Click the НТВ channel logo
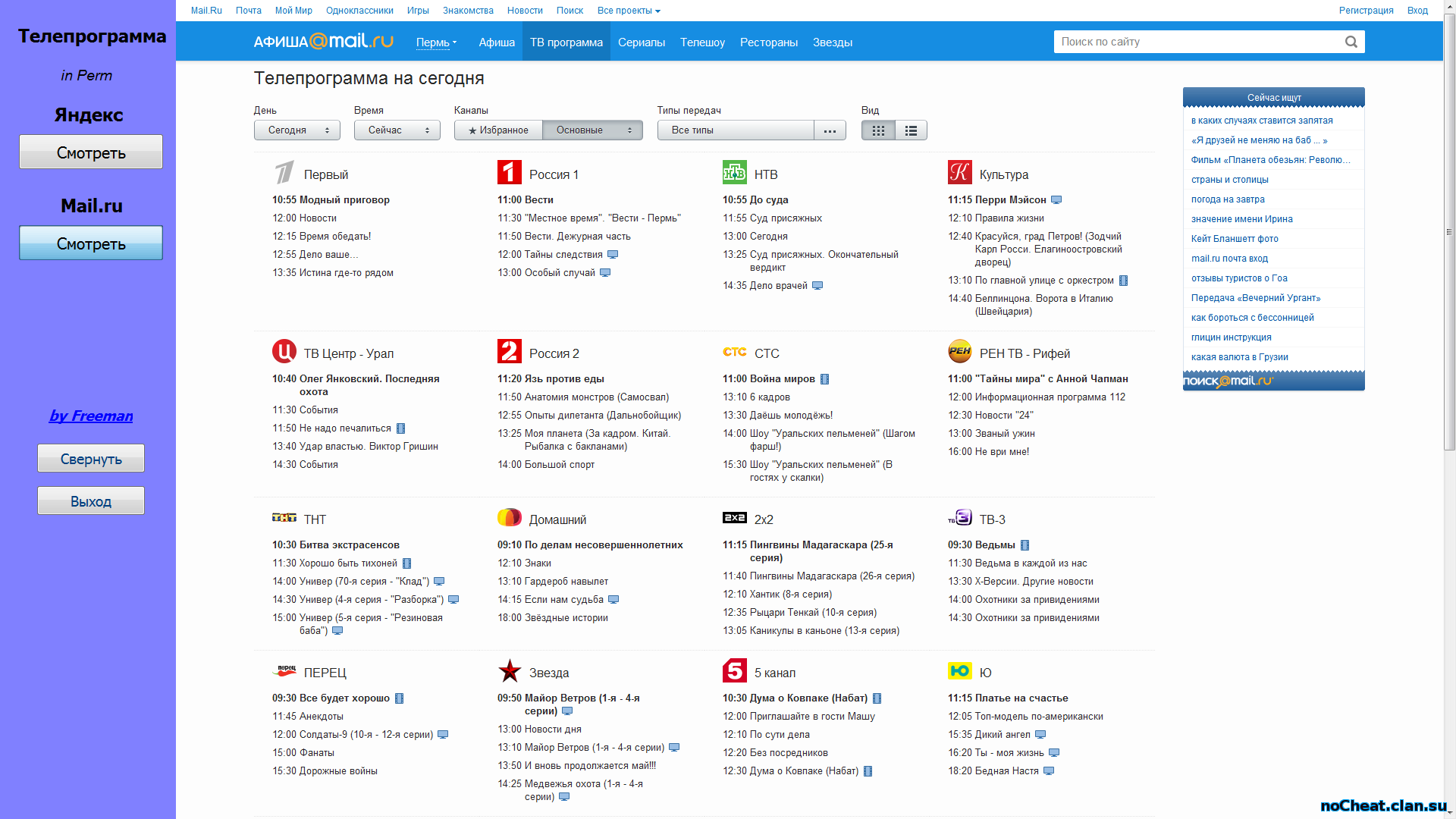This screenshot has width=1456, height=819. coord(735,173)
